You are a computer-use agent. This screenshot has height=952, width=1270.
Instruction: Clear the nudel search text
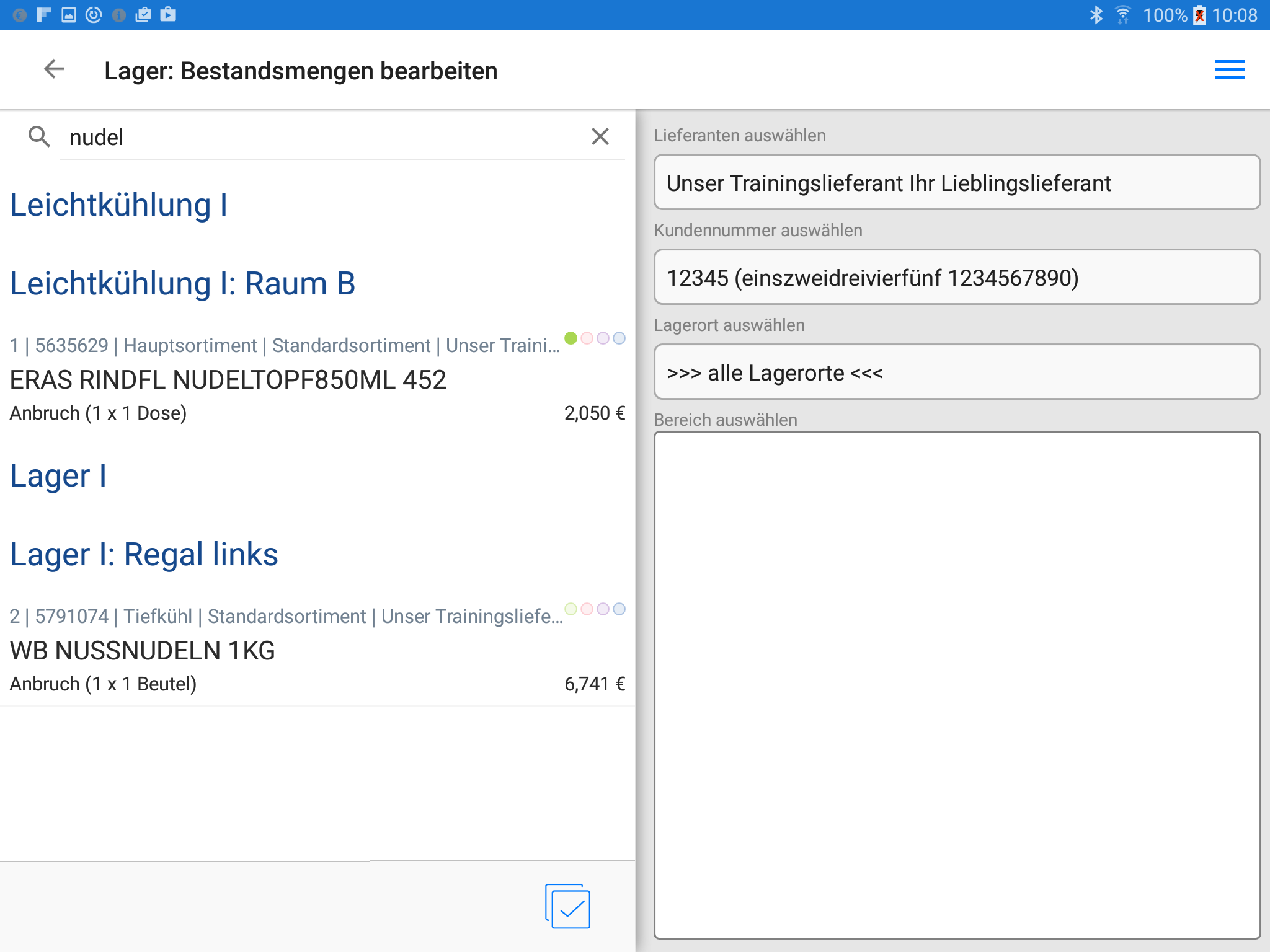click(x=600, y=136)
